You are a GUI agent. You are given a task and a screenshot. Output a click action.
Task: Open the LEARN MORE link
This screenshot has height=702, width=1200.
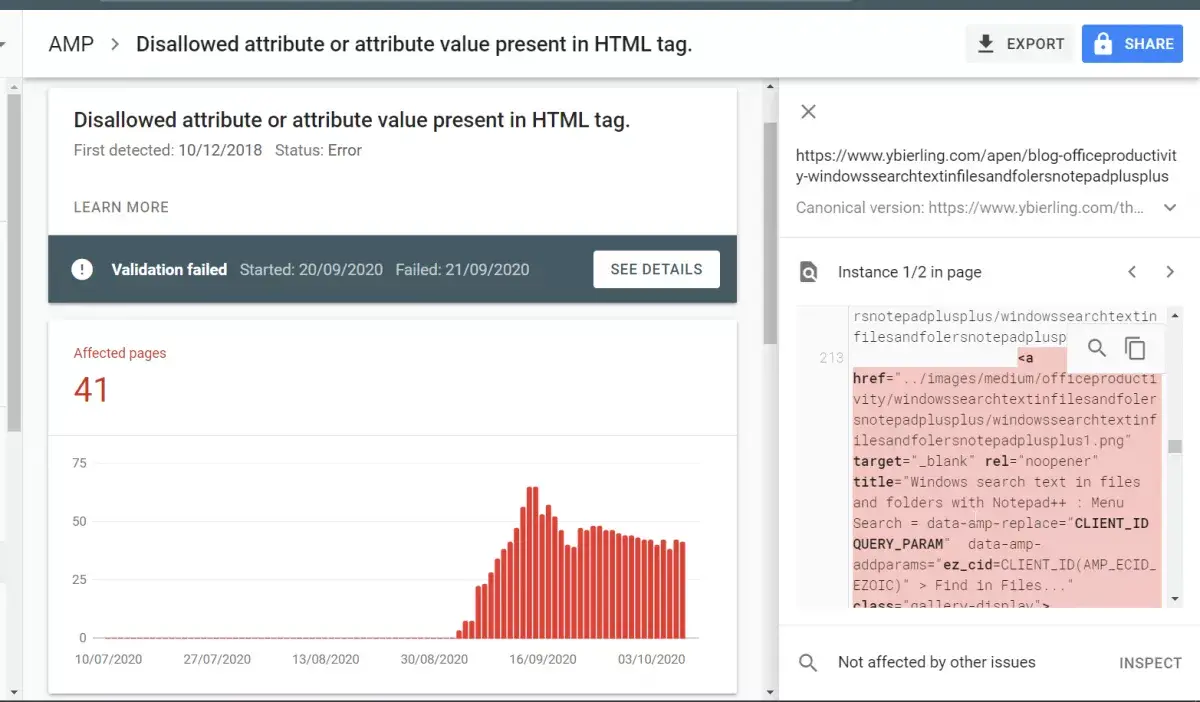tap(121, 207)
